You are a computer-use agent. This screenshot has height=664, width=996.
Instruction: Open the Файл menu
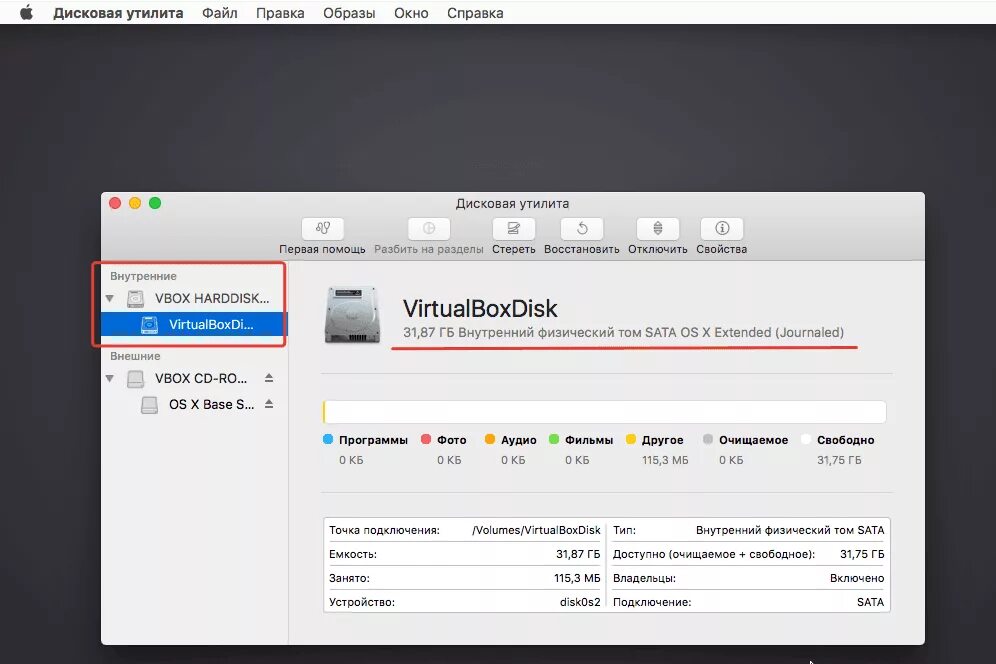[220, 13]
